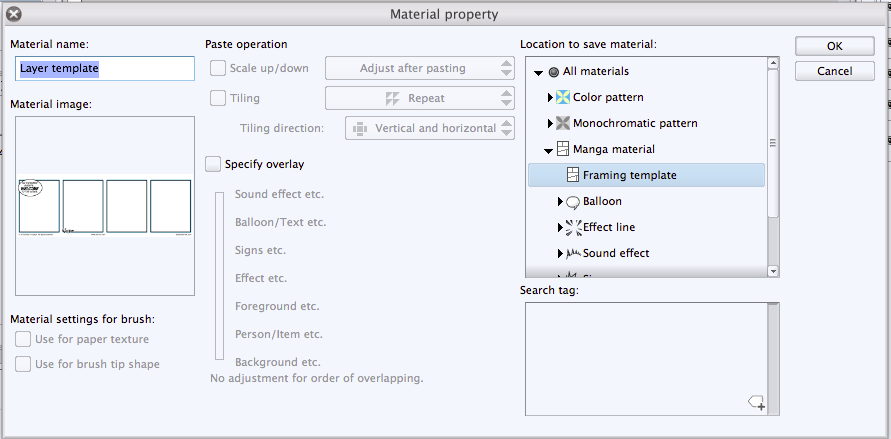Click the Monochromatic pattern icon
This screenshot has height=439, width=891.
pos(563,123)
